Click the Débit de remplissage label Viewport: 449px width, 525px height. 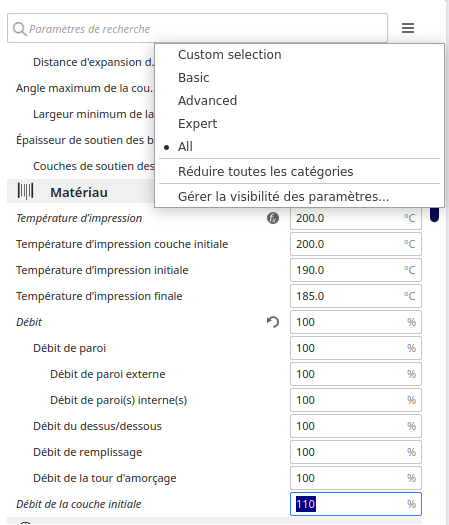(x=88, y=452)
